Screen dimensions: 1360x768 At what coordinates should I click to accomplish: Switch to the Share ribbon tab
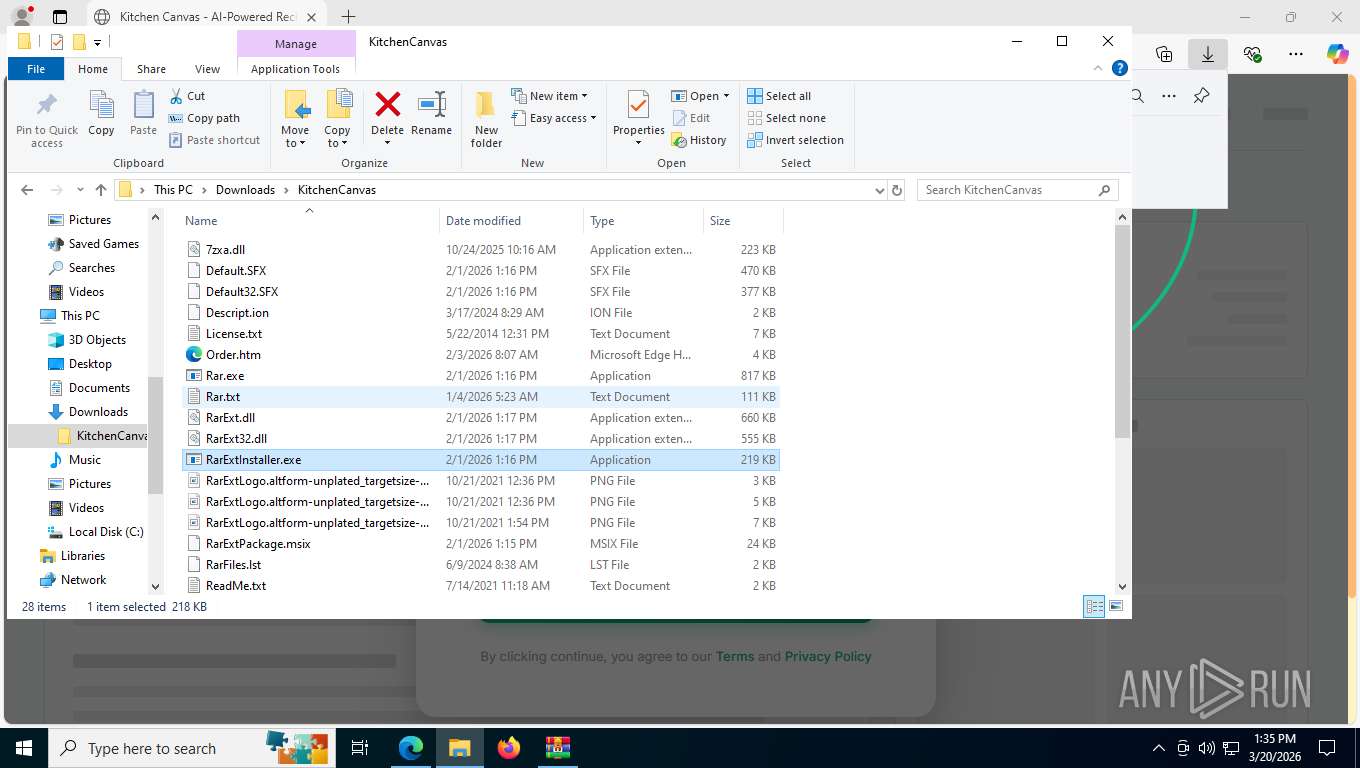tap(151, 69)
